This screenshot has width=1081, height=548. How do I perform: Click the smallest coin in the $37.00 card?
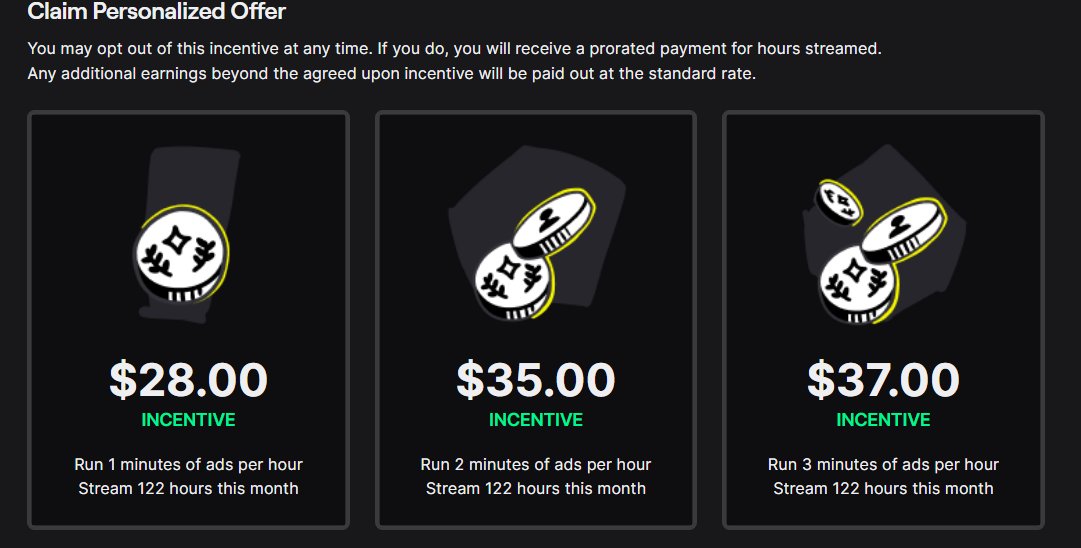(840, 200)
